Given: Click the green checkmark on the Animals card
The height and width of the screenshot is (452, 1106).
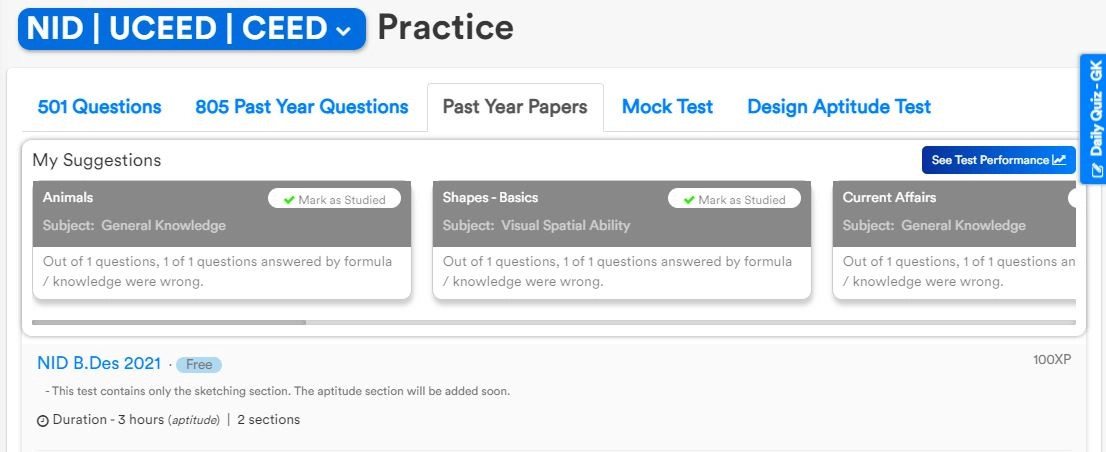Looking at the screenshot, I should tap(290, 199).
